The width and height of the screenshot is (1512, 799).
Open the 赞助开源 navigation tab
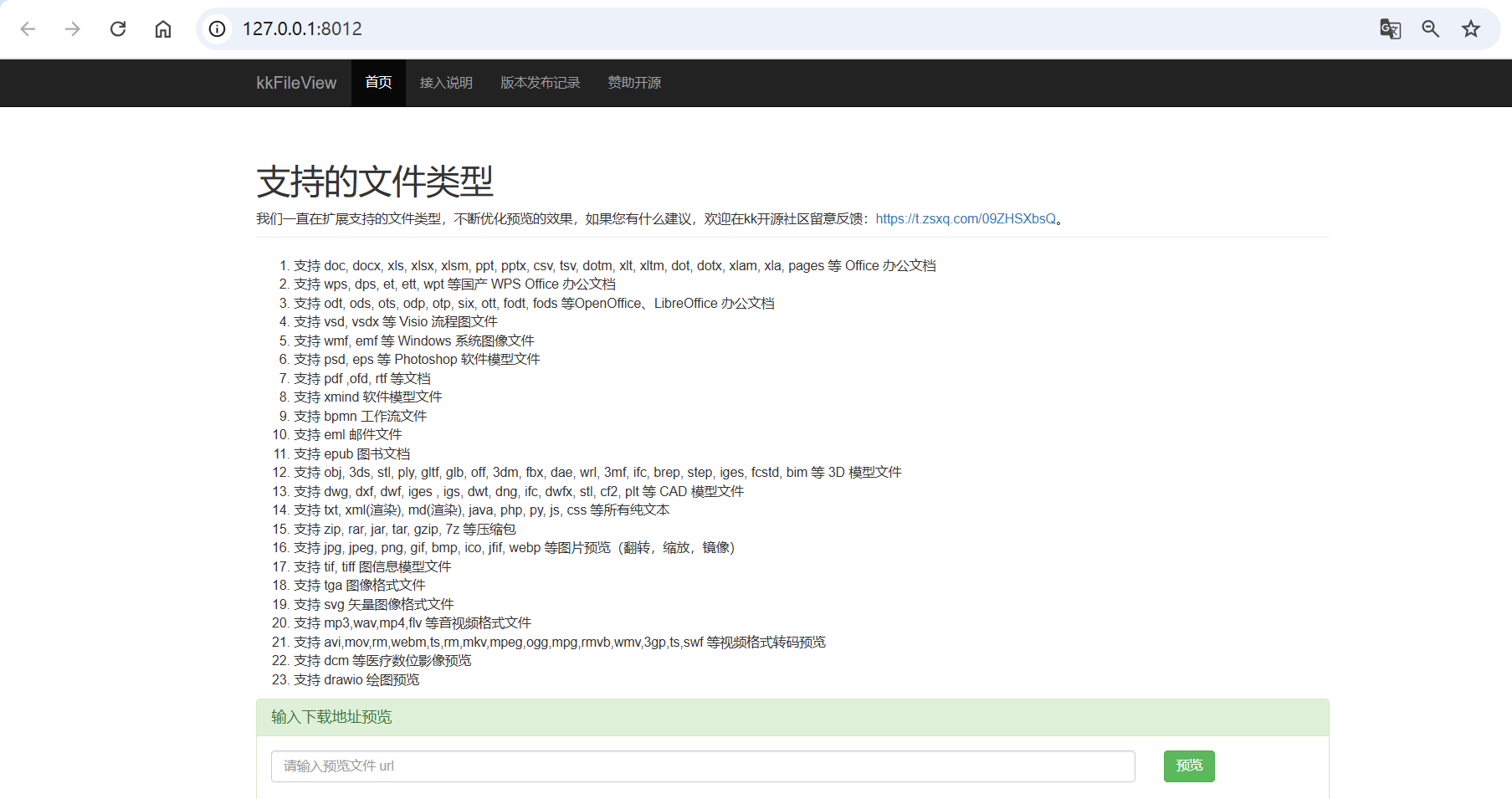click(x=634, y=83)
